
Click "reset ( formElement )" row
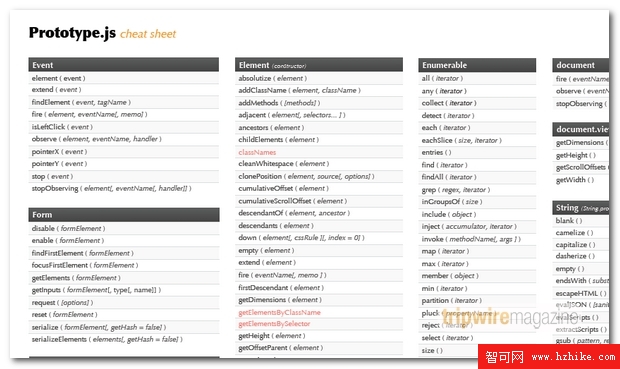pyautogui.click(x=124, y=315)
